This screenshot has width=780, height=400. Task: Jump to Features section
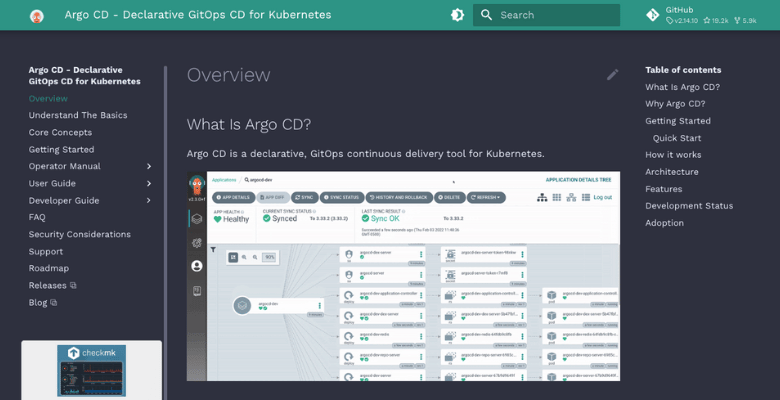coord(664,189)
